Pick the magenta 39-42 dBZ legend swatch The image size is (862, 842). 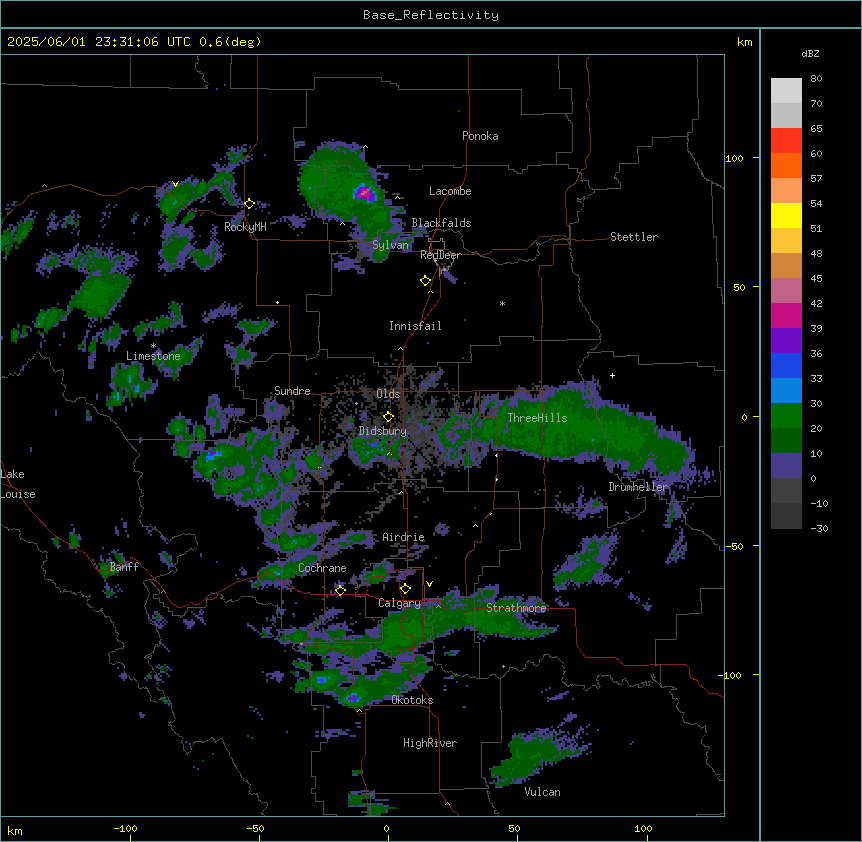point(786,315)
